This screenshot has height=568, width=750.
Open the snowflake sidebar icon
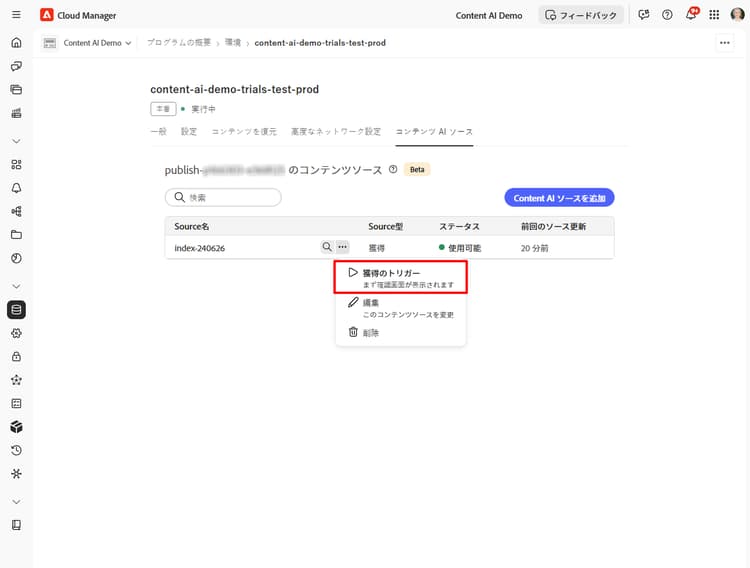coord(16,474)
